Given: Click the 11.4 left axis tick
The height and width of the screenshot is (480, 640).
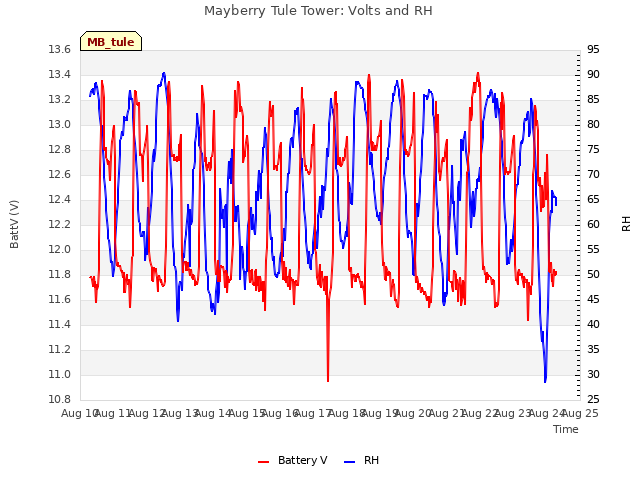Looking at the screenshot, I should (x=60, y=324).
